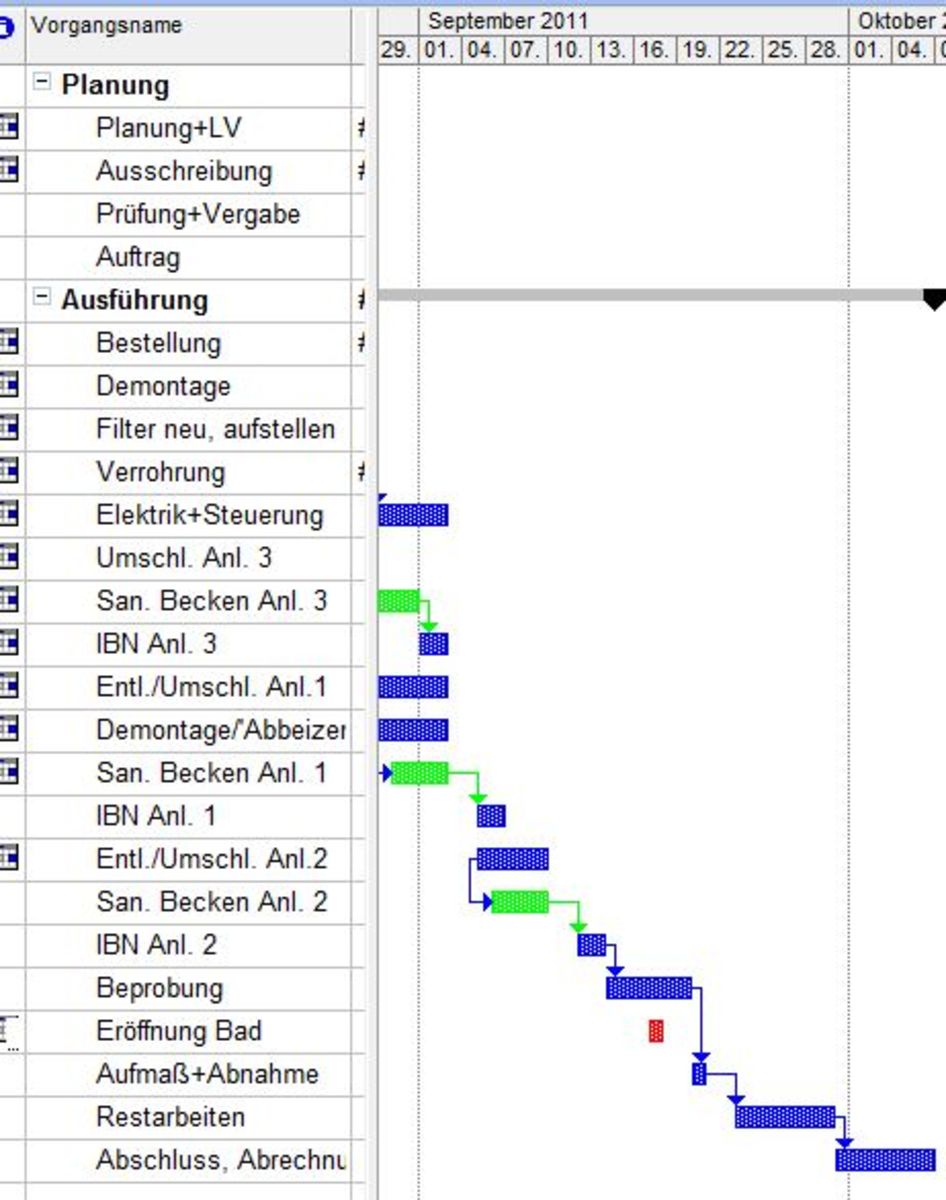The width and height of the screenshot is (946, 1200).
Task: Select the Restarbeiten task name
Action: click(170, 1117)
